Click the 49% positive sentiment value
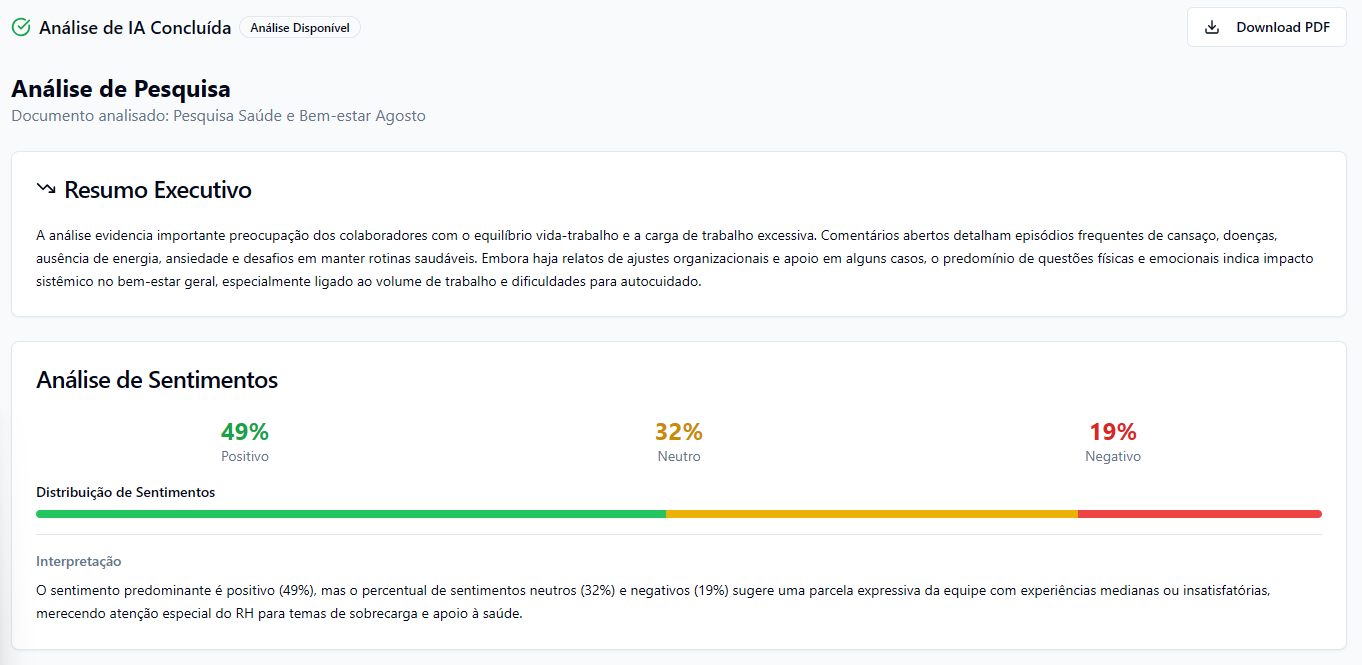 245,432
